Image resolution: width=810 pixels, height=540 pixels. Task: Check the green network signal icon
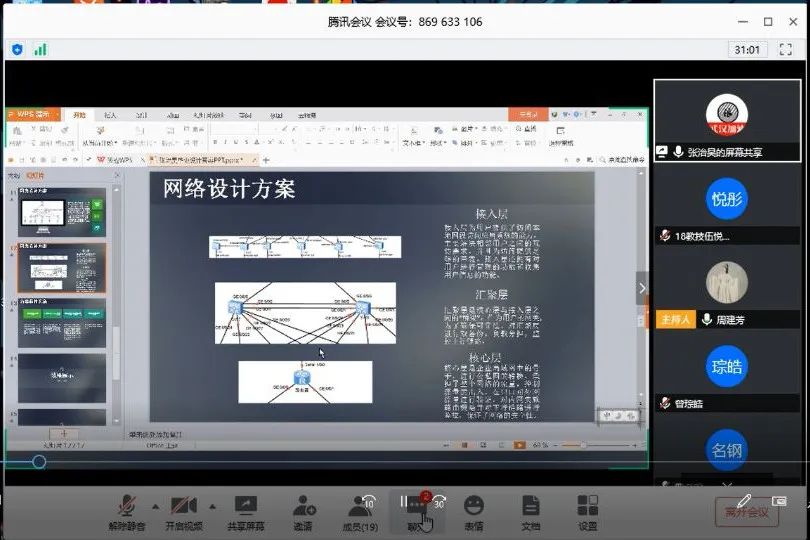(40, 49)
